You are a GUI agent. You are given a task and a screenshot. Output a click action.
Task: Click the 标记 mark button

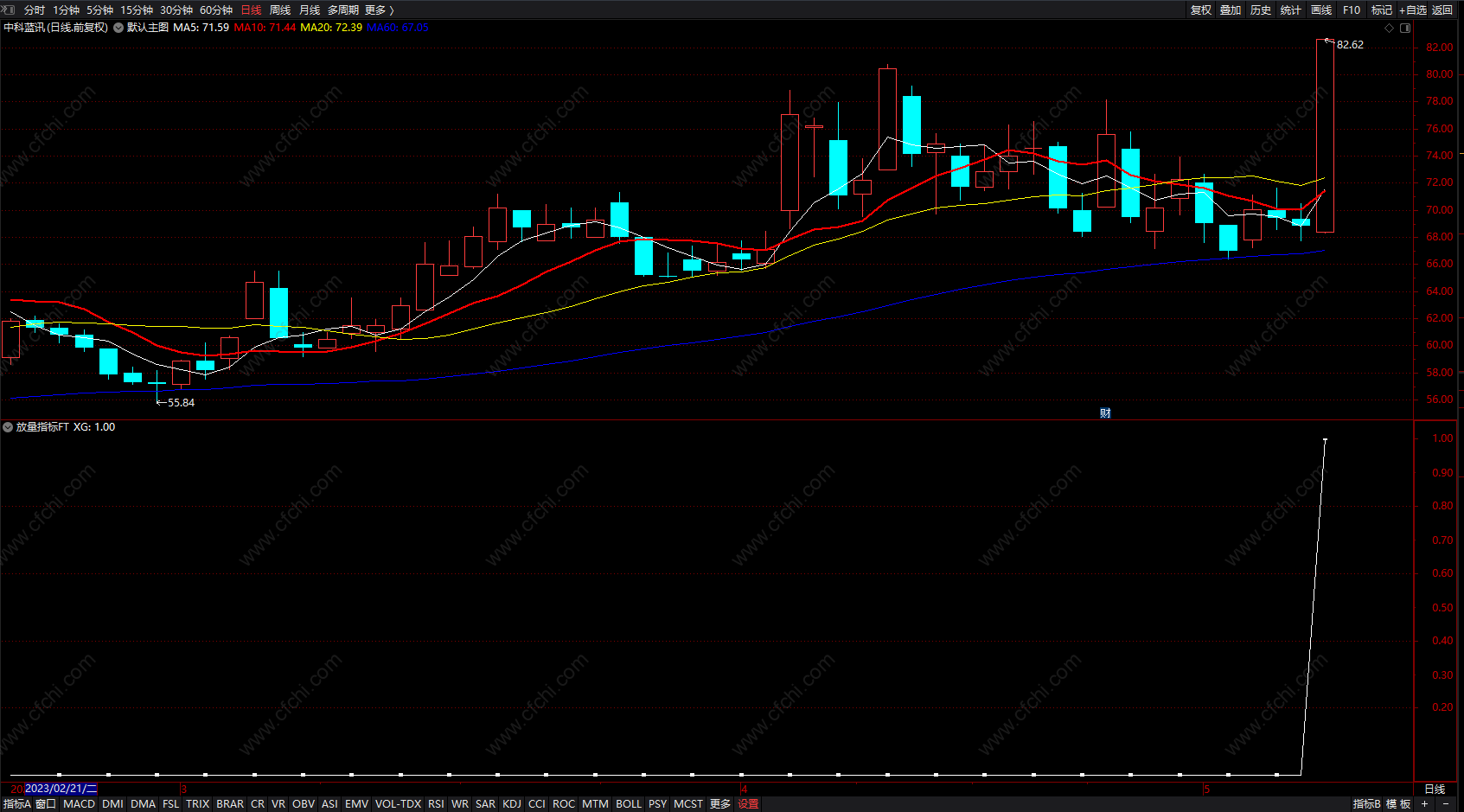pyautogui.click(x=1382, y=10)
